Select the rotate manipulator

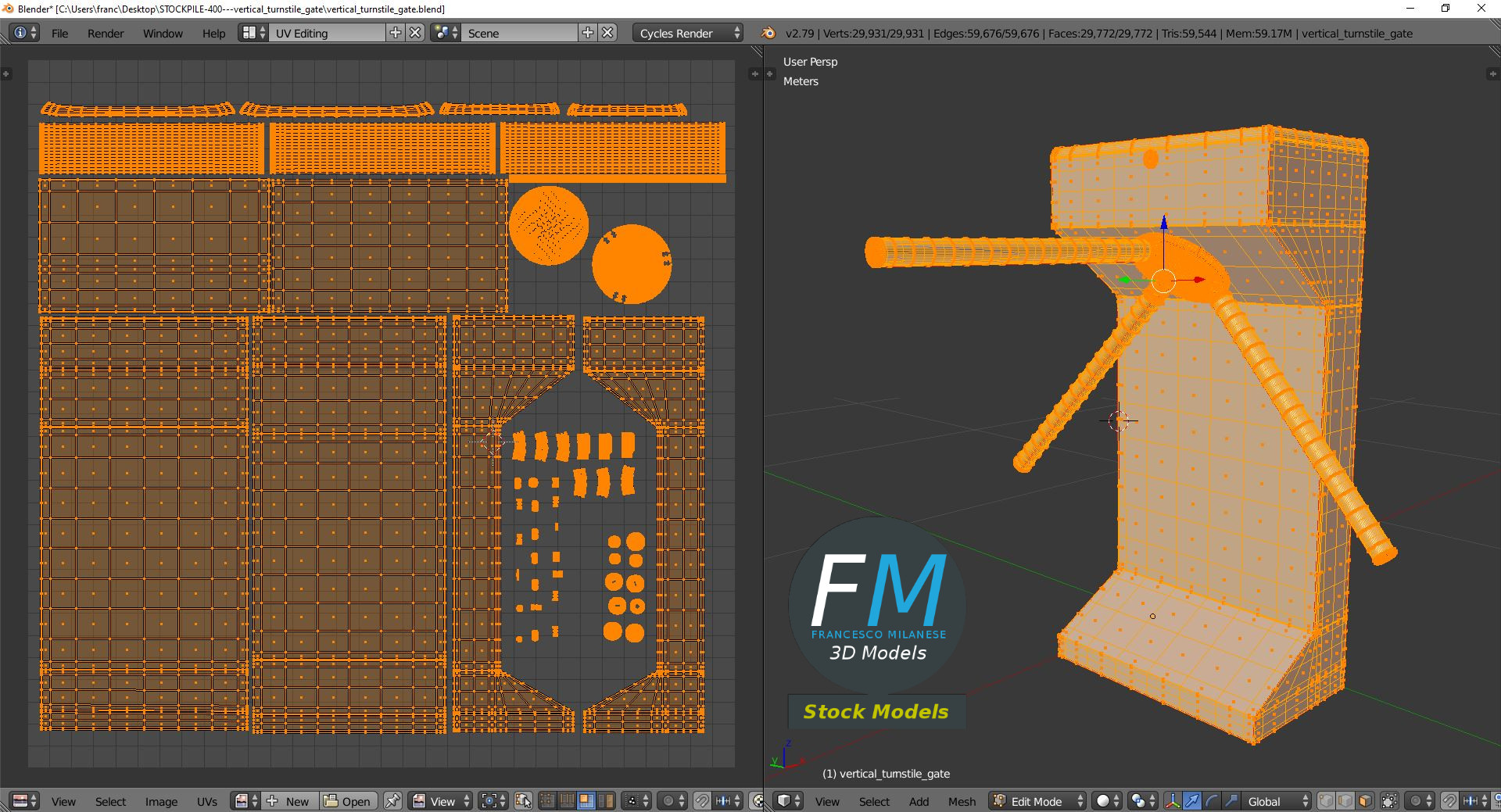(x=1211, y=801)
